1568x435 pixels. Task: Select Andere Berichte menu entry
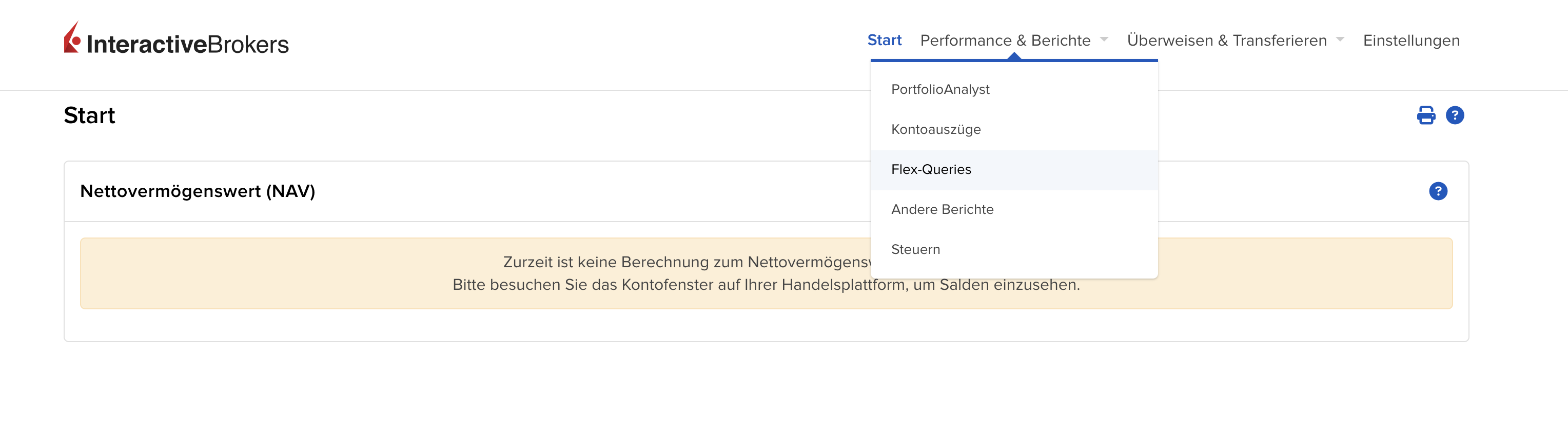[x=942, y=209]
